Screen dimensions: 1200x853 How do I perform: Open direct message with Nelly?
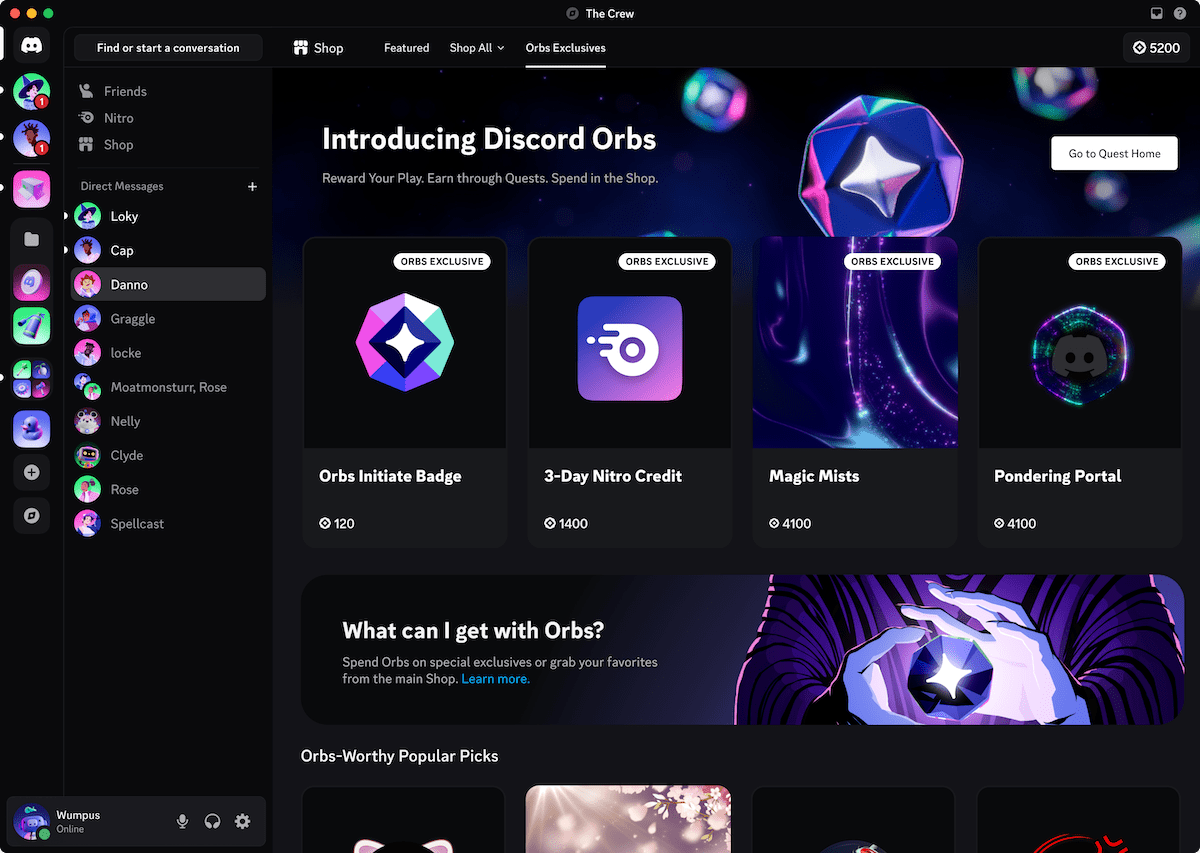(x=168, y=421)
